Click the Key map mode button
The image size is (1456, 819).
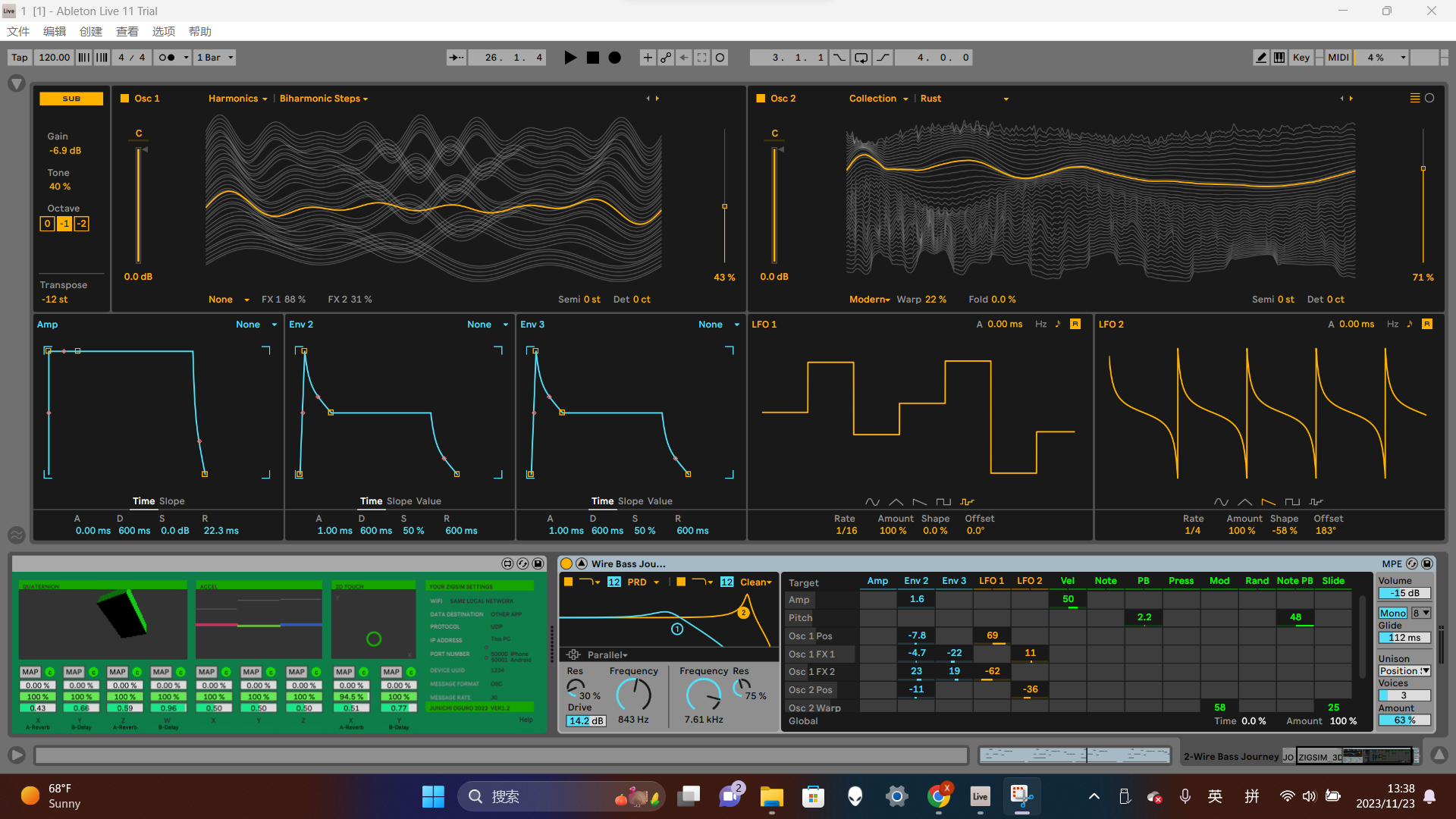[x=1301, y=58]
